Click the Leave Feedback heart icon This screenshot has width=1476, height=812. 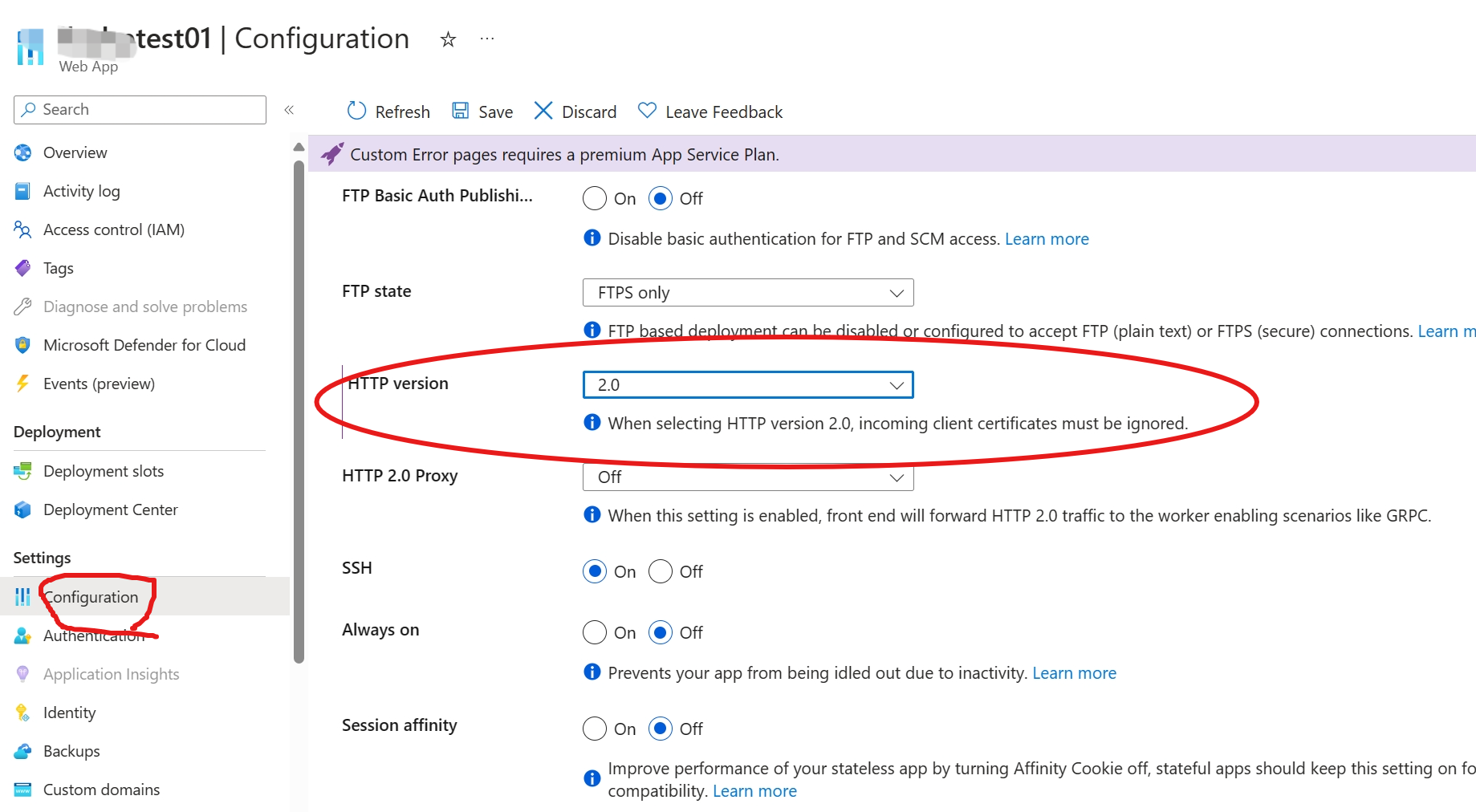647,111
